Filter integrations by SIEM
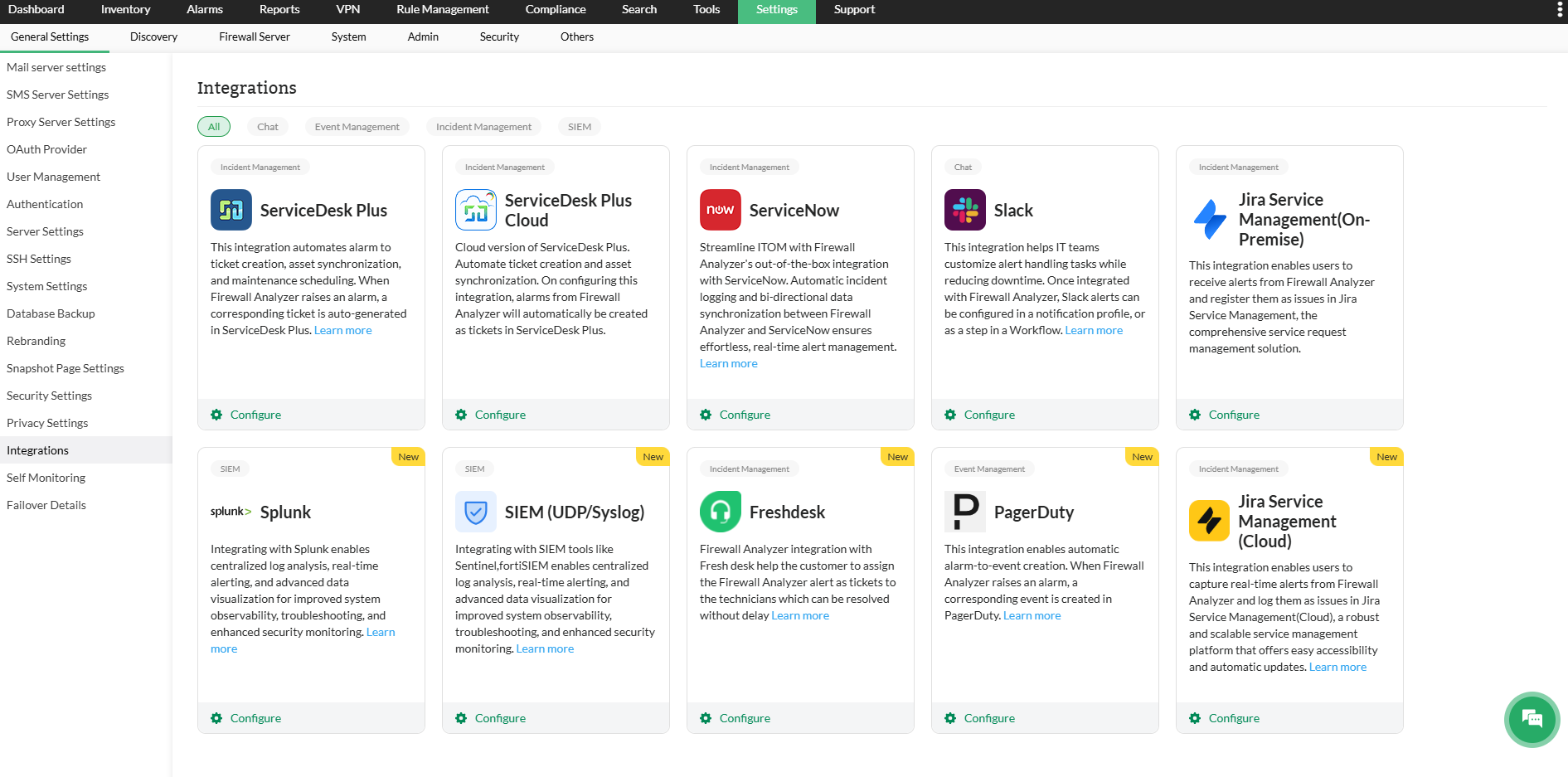This screenshot has width=1568, height=777. click(x=580, y=127)
